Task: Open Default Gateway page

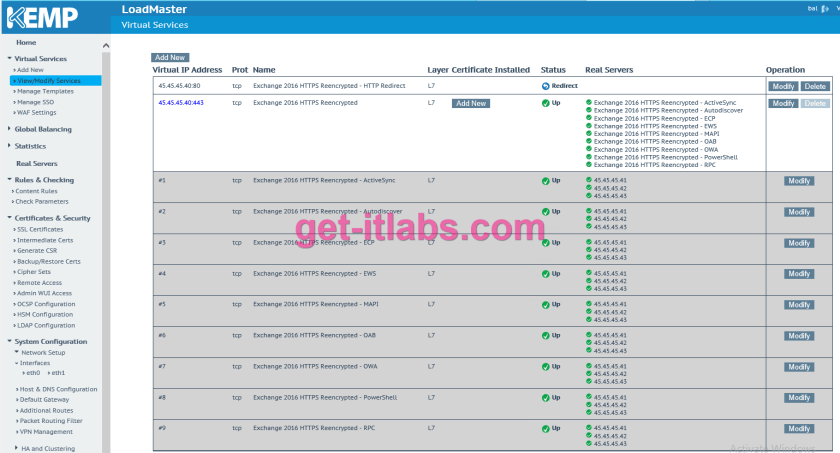Action: pyautogui.click(x=44, y=400)
